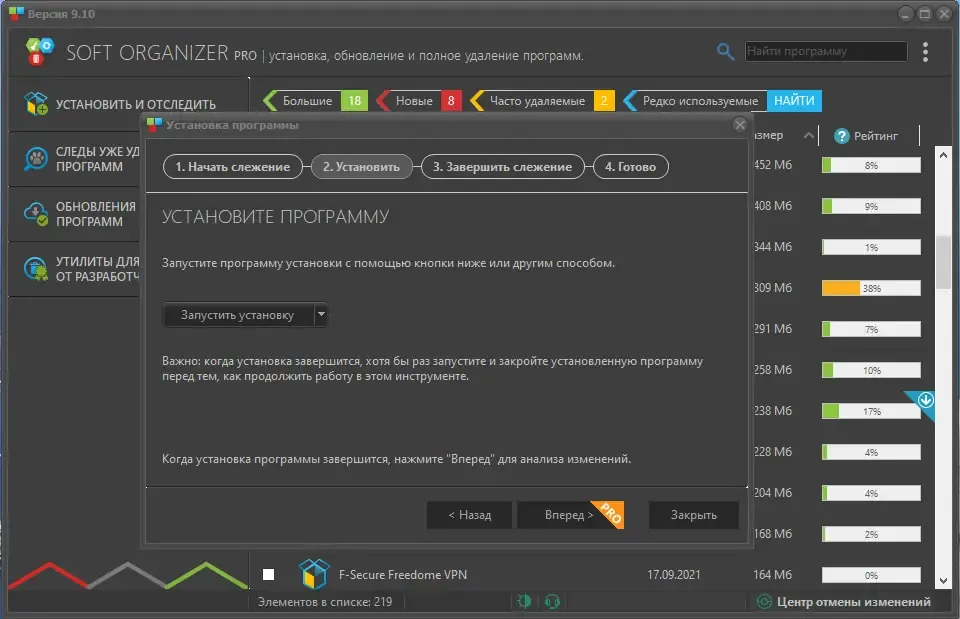Expand the Run installation dropdown arrow
The height and width of the screenshot is (619, 960).
tap(321, 315)
